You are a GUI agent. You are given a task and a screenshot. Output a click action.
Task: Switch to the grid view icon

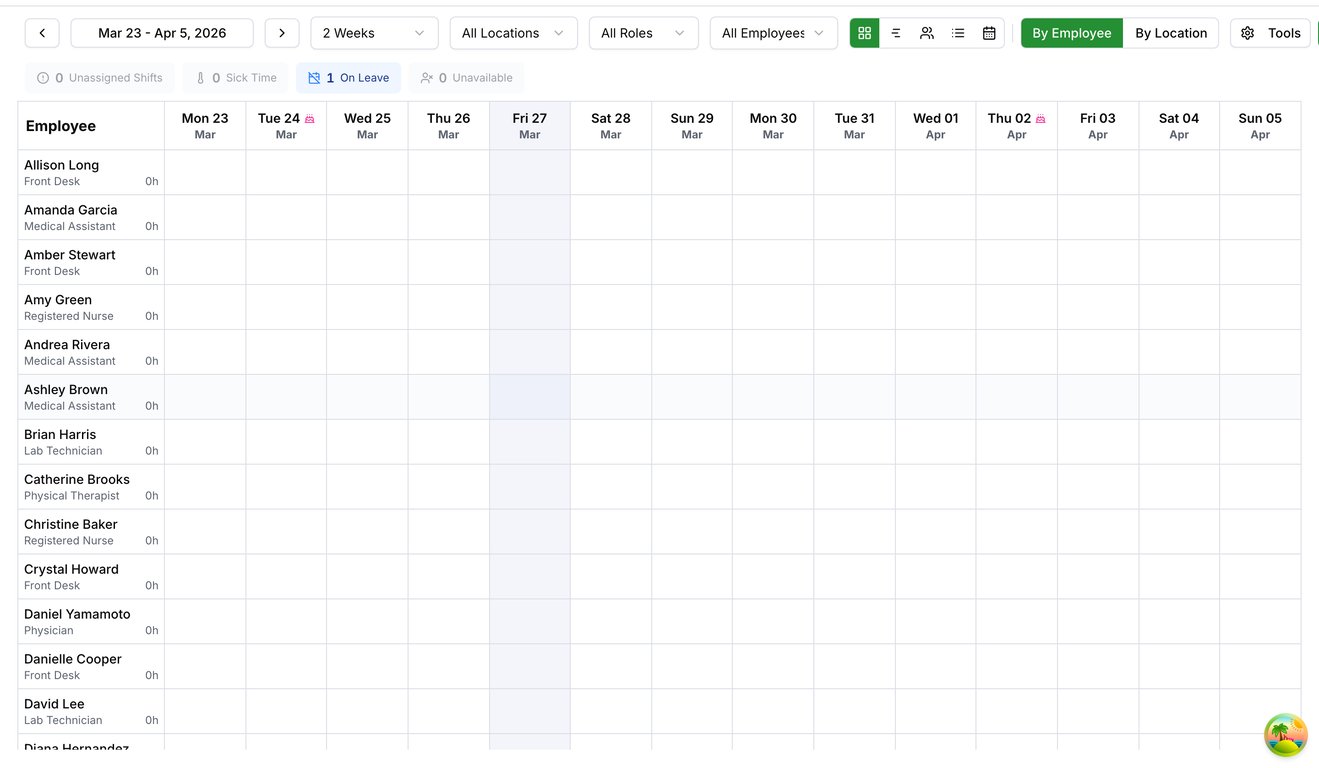[865, 33]
